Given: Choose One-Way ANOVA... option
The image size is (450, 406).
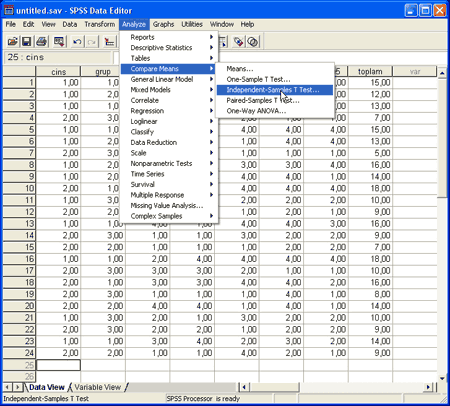Looking at the screenshot, I should (x=275, y=111).
